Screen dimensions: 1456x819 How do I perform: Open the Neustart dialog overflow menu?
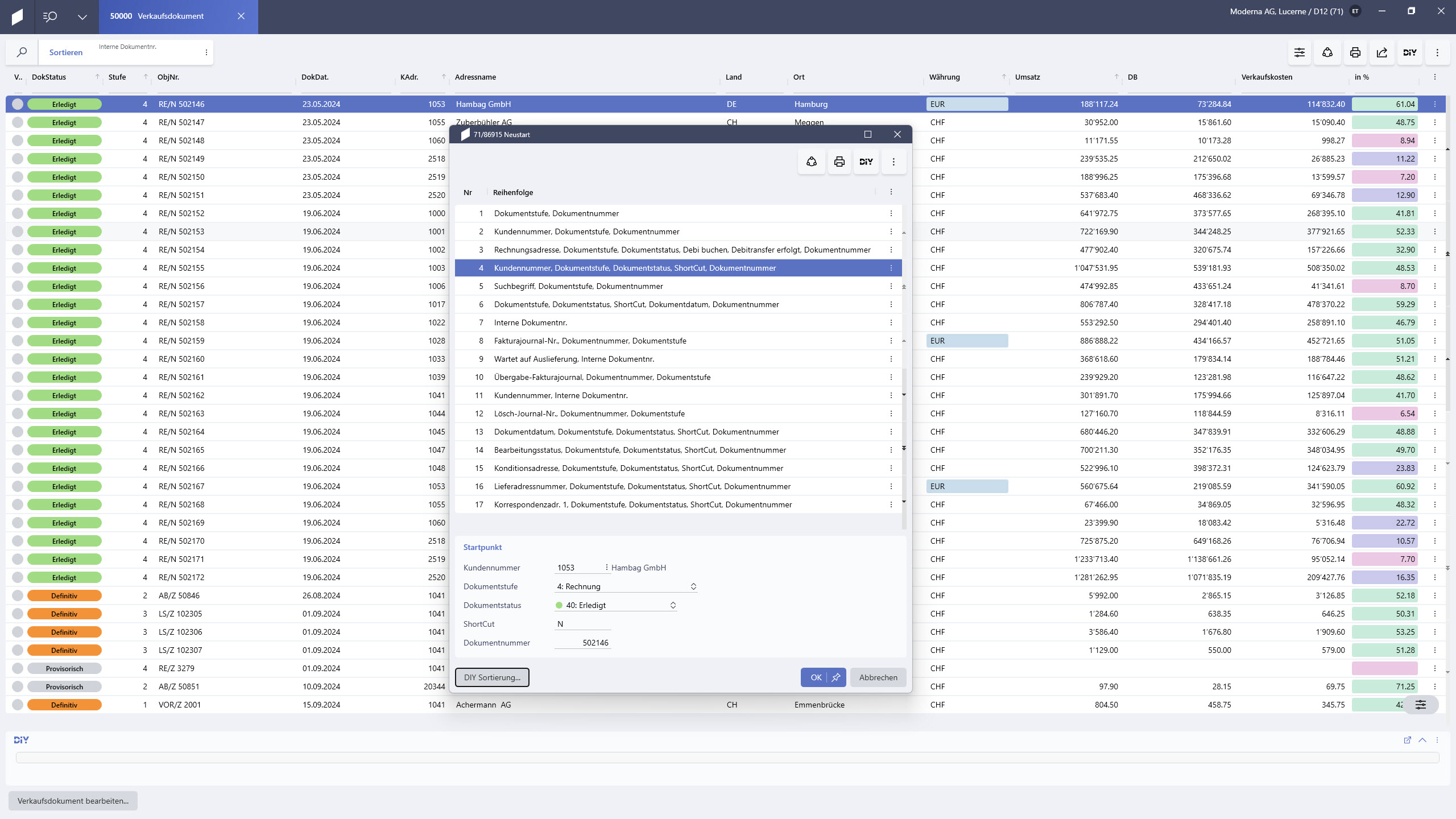[894, 162]
